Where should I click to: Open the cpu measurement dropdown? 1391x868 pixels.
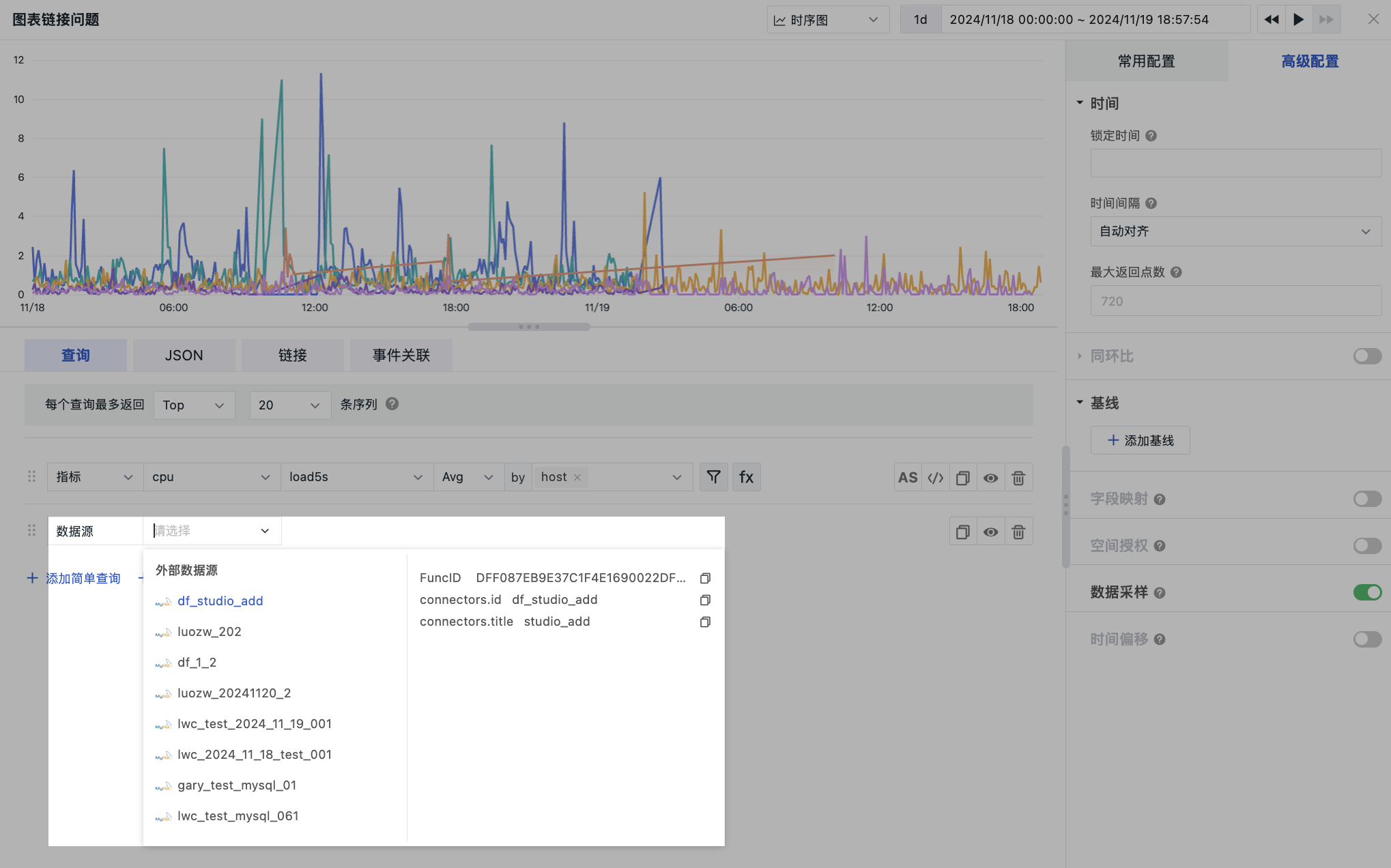(x=212, y=477)
